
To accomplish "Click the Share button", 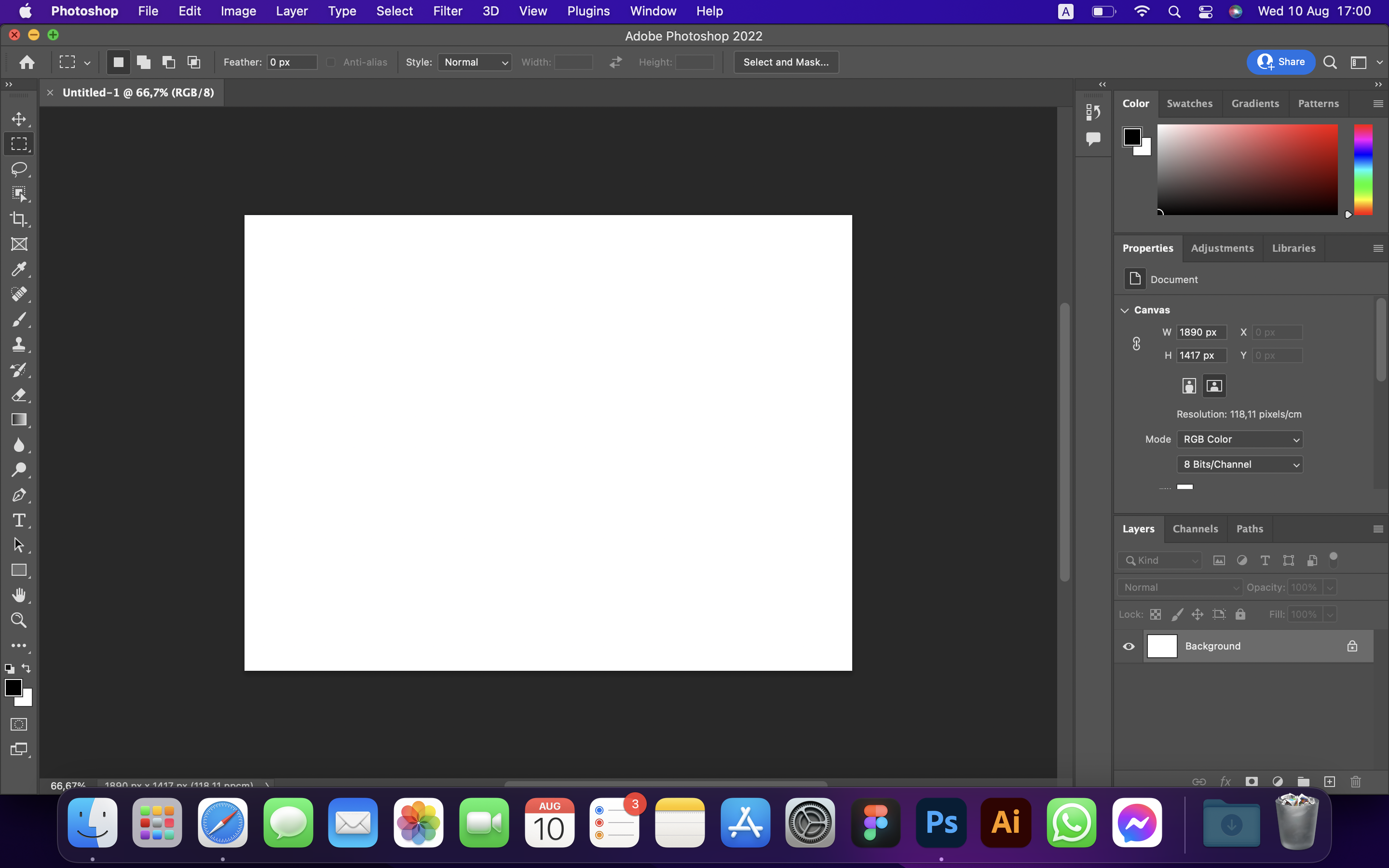I will point(1280,62).
